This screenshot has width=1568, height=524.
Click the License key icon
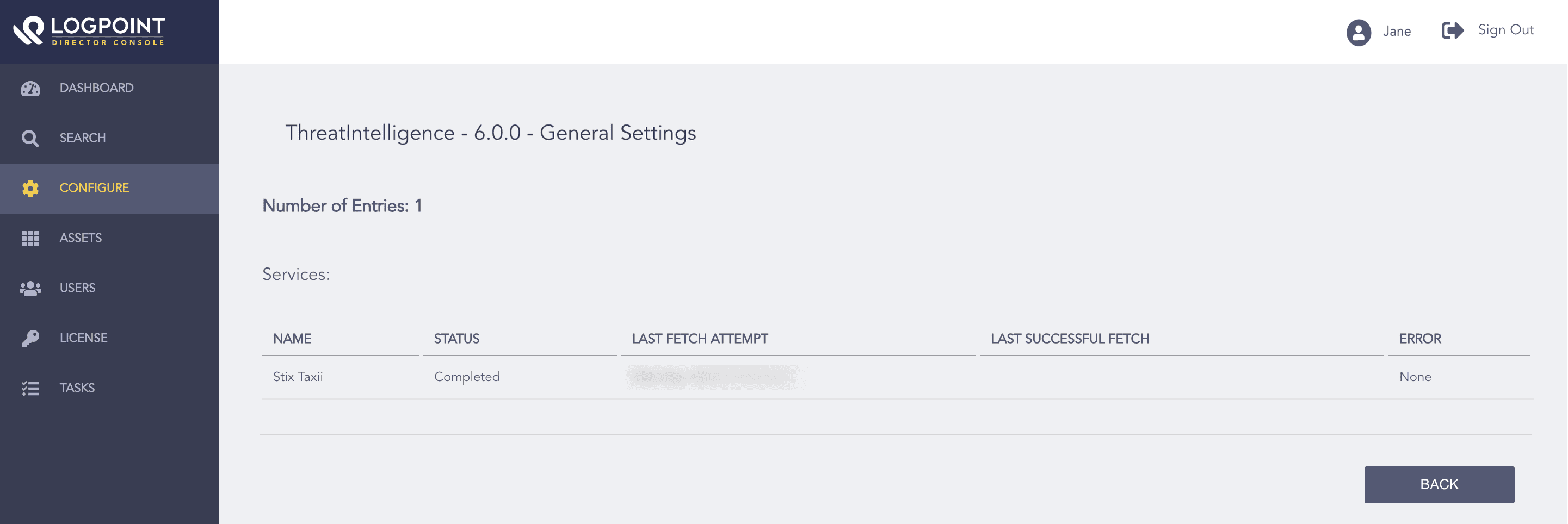point(30,338)
